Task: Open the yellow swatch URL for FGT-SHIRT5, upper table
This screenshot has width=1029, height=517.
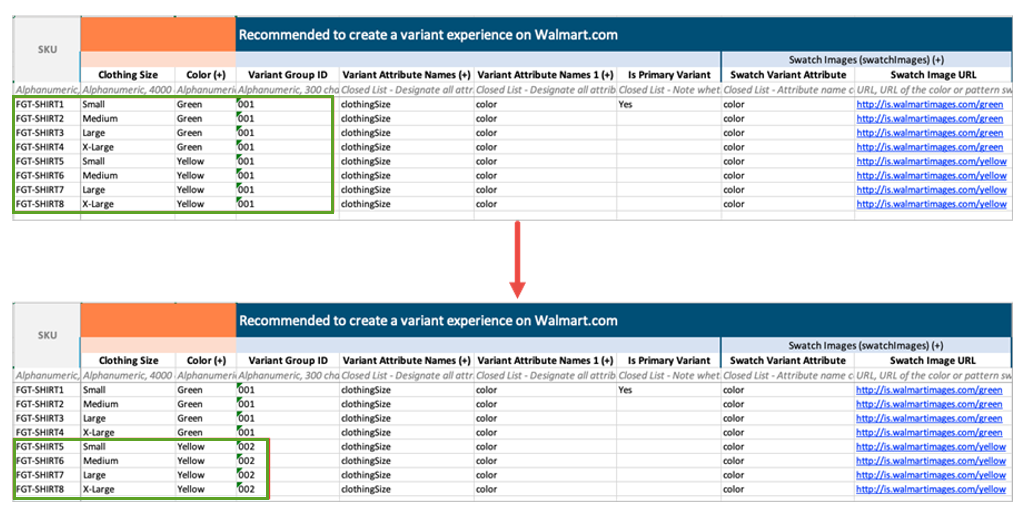Action: [931, 161]
